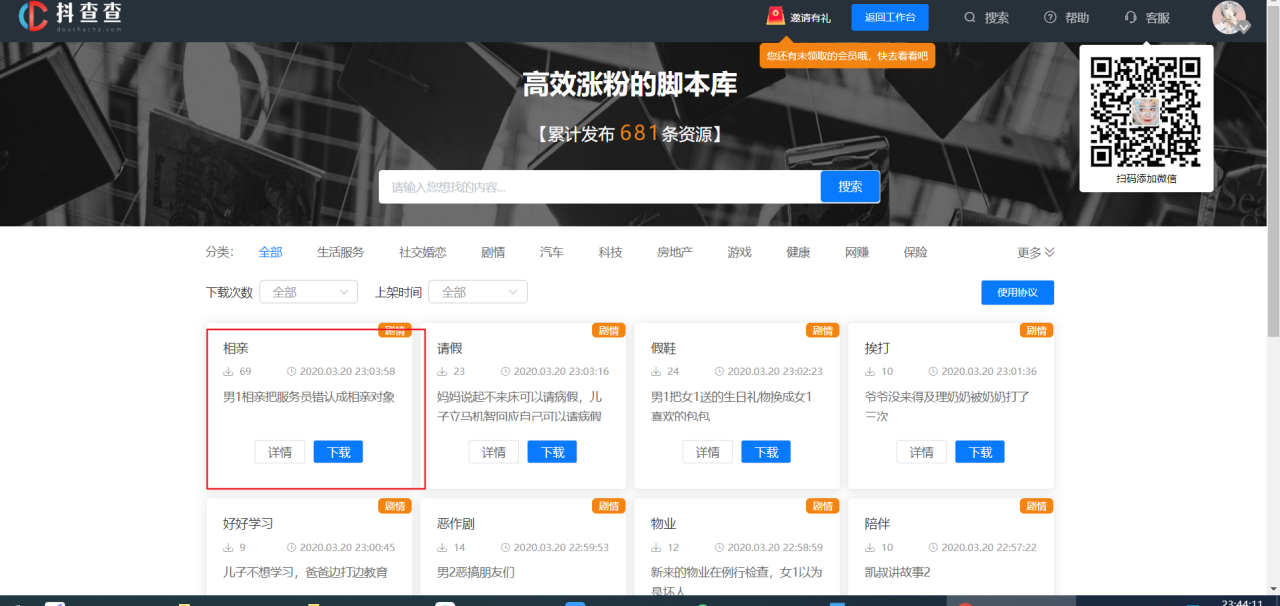Viewport: 1280px width, 606px height.
Task: Click the 返回工作台 button
Action: [889, 17]
